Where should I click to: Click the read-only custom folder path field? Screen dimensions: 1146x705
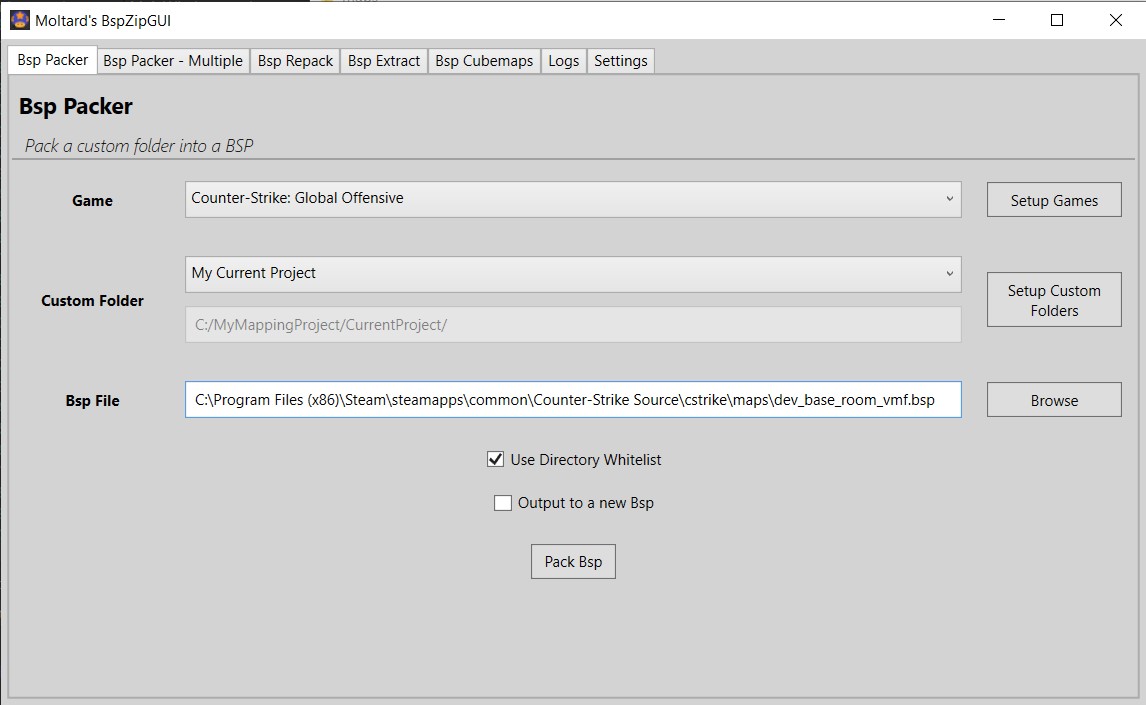[573, 324]
